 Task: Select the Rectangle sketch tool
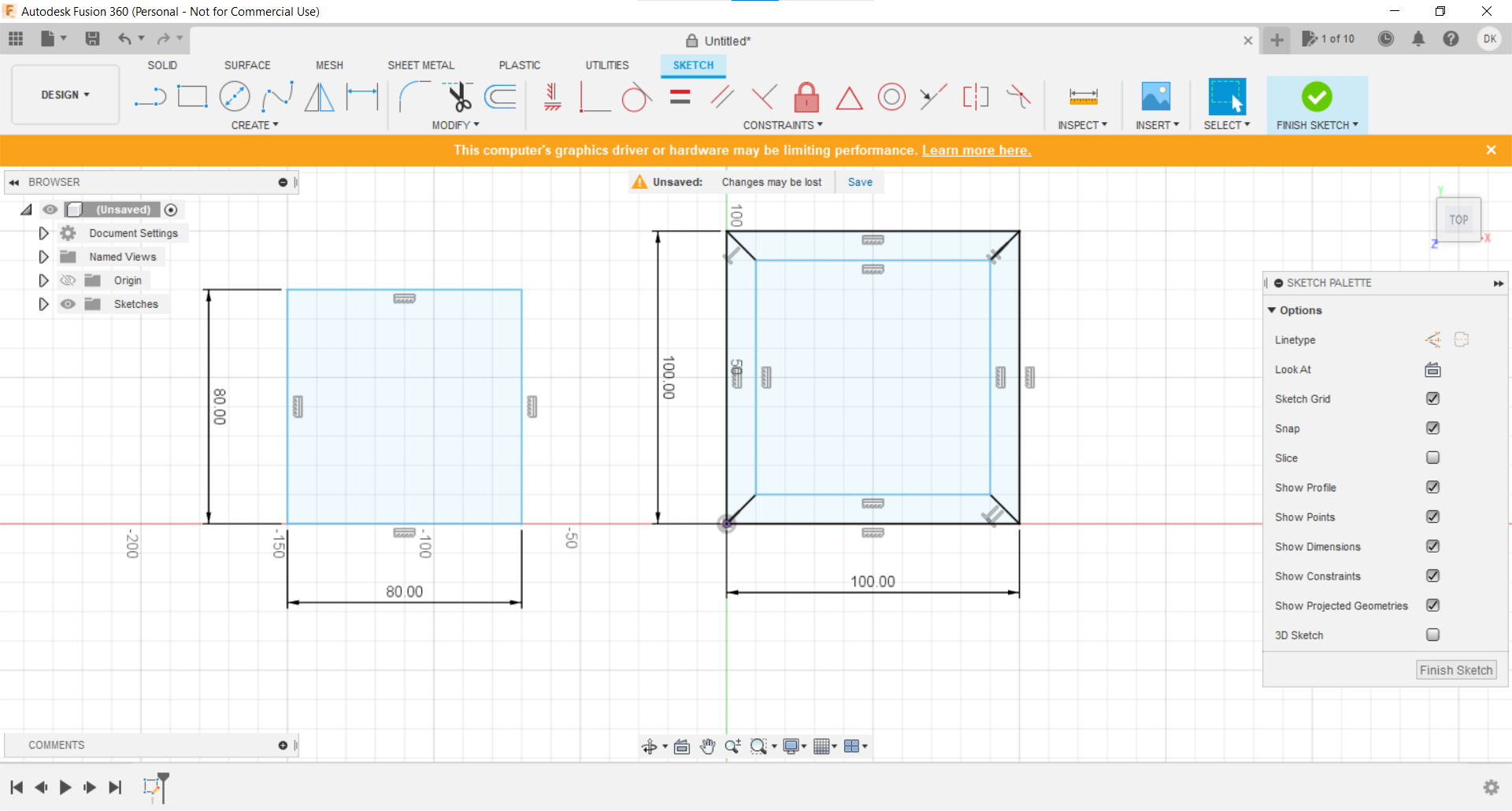point(192,97)
